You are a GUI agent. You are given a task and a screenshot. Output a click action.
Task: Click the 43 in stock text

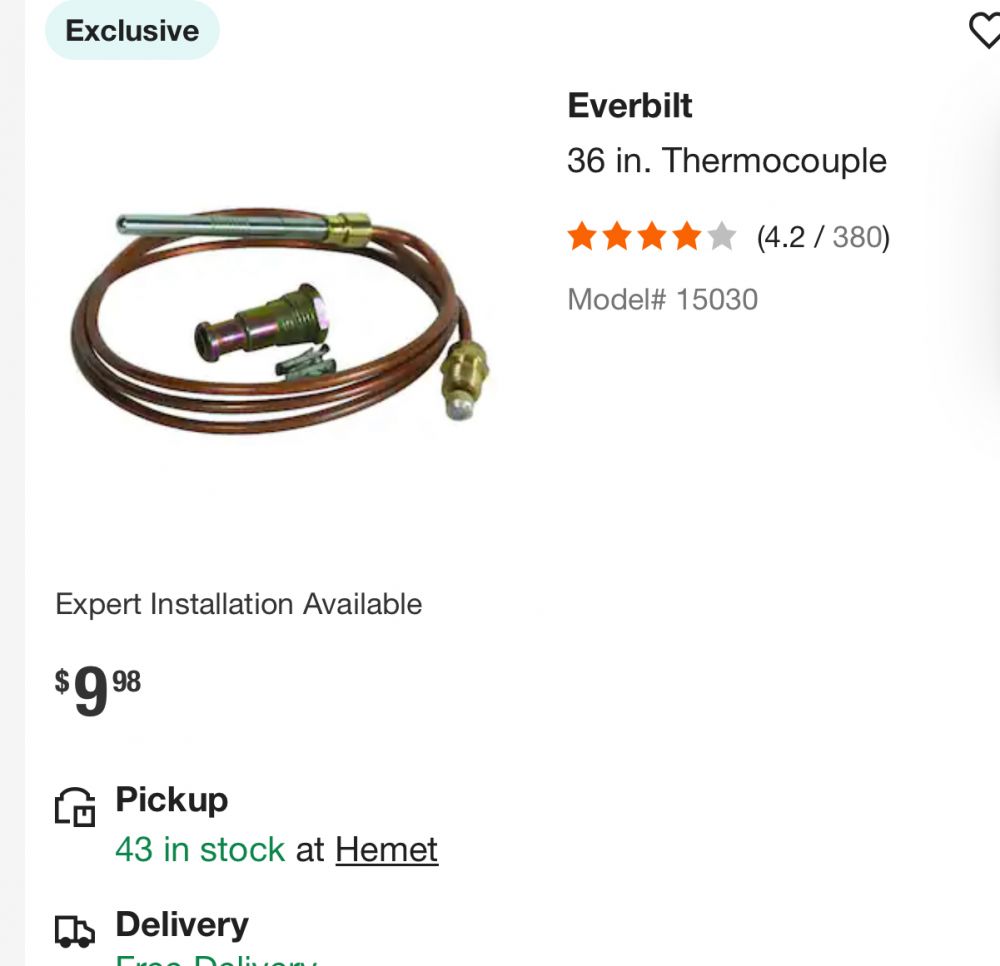[x=200, y=849]
